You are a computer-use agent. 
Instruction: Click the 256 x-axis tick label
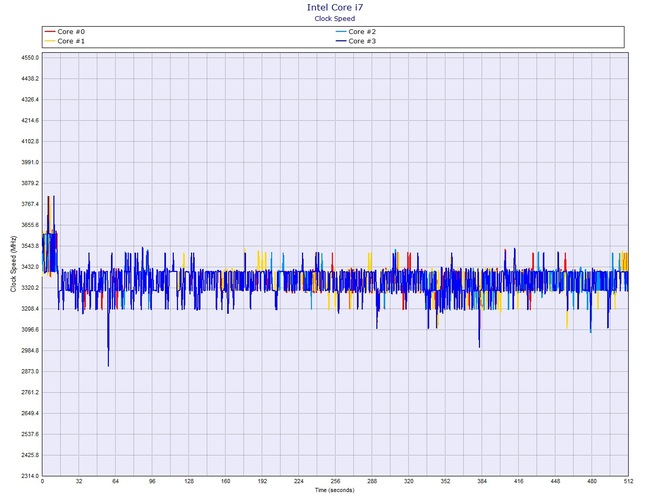(335, 481)
